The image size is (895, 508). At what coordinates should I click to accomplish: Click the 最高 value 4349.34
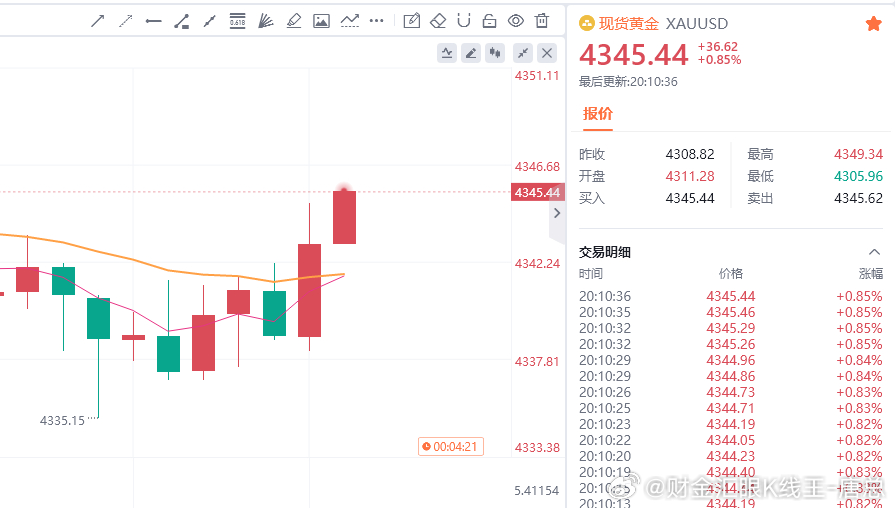[x=858, y=154]
